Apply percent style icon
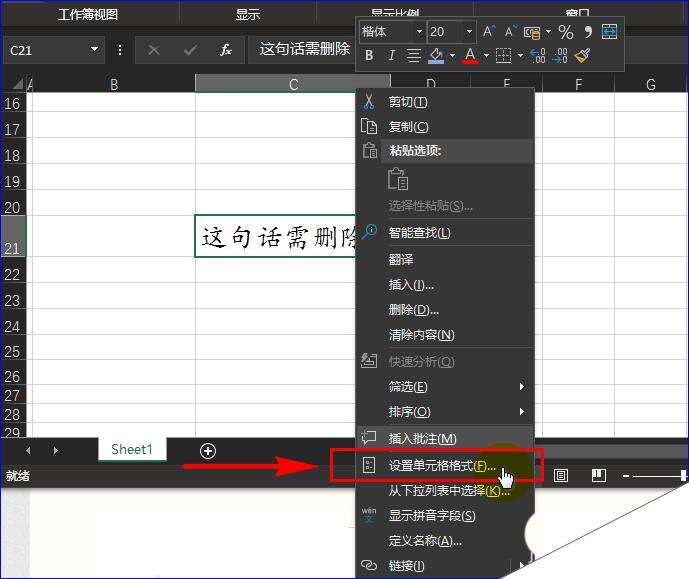The height and width of the screenshot is (579, 689). pos(566,32)
